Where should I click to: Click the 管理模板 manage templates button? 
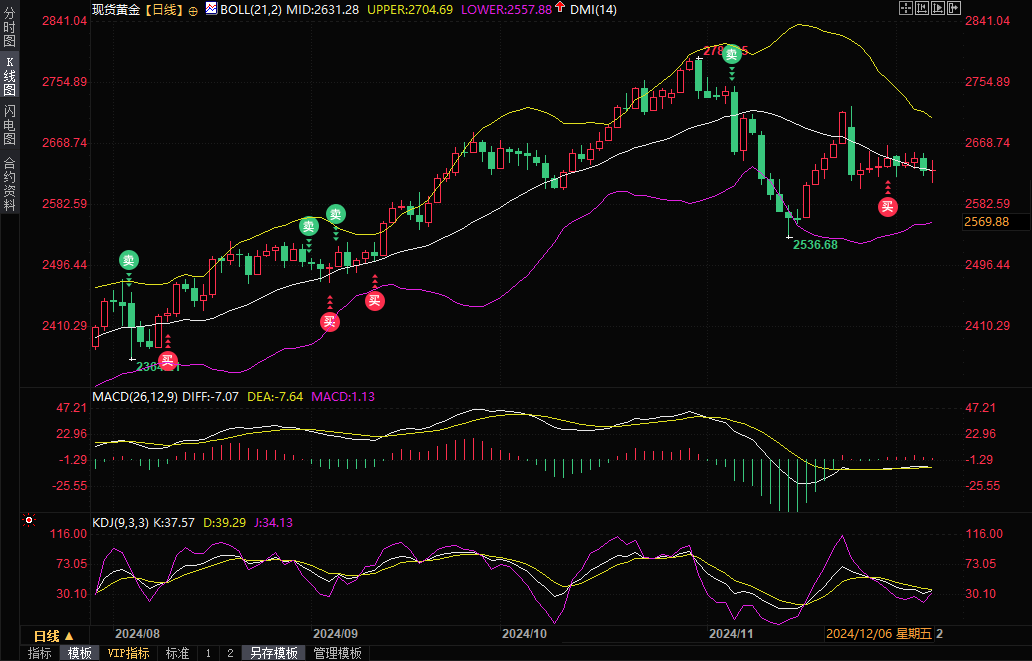coord(338,653)
